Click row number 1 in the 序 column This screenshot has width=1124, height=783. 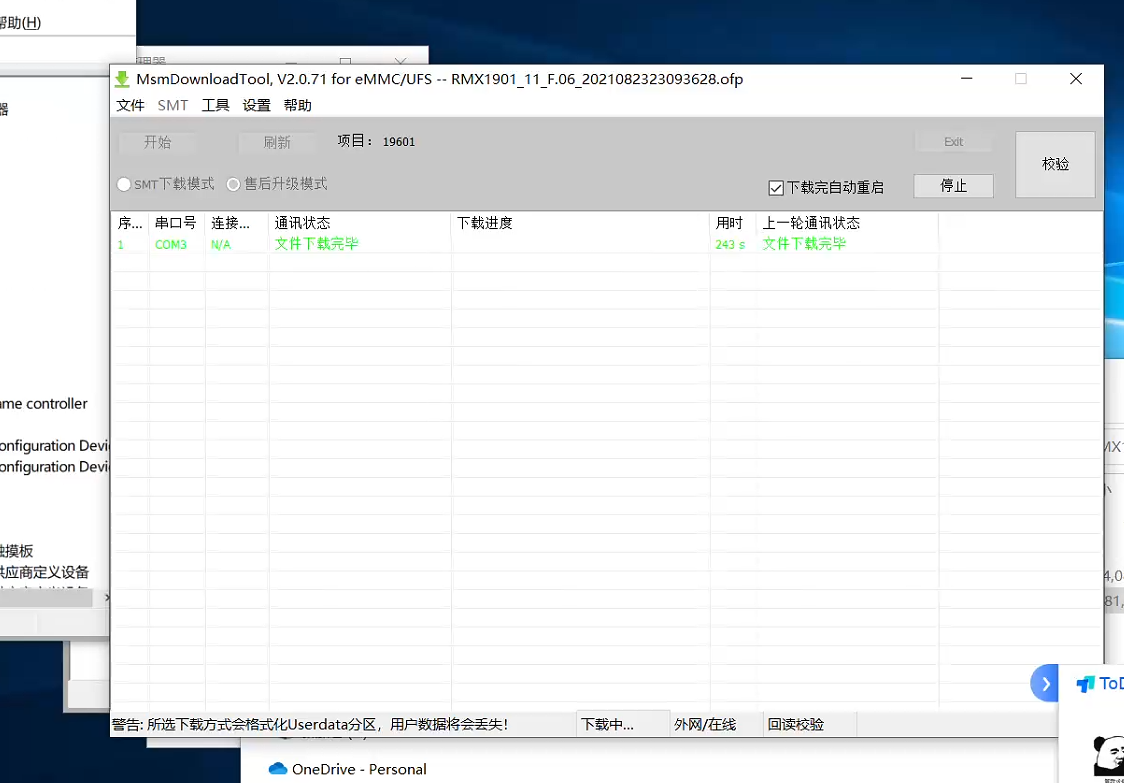coord(120,245)
